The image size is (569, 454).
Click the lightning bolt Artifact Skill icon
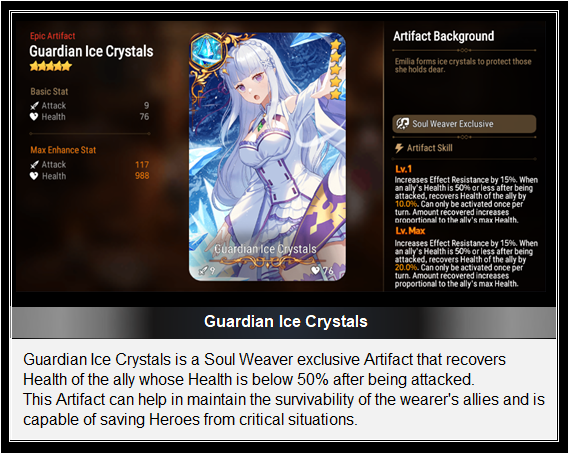point(399,148)
